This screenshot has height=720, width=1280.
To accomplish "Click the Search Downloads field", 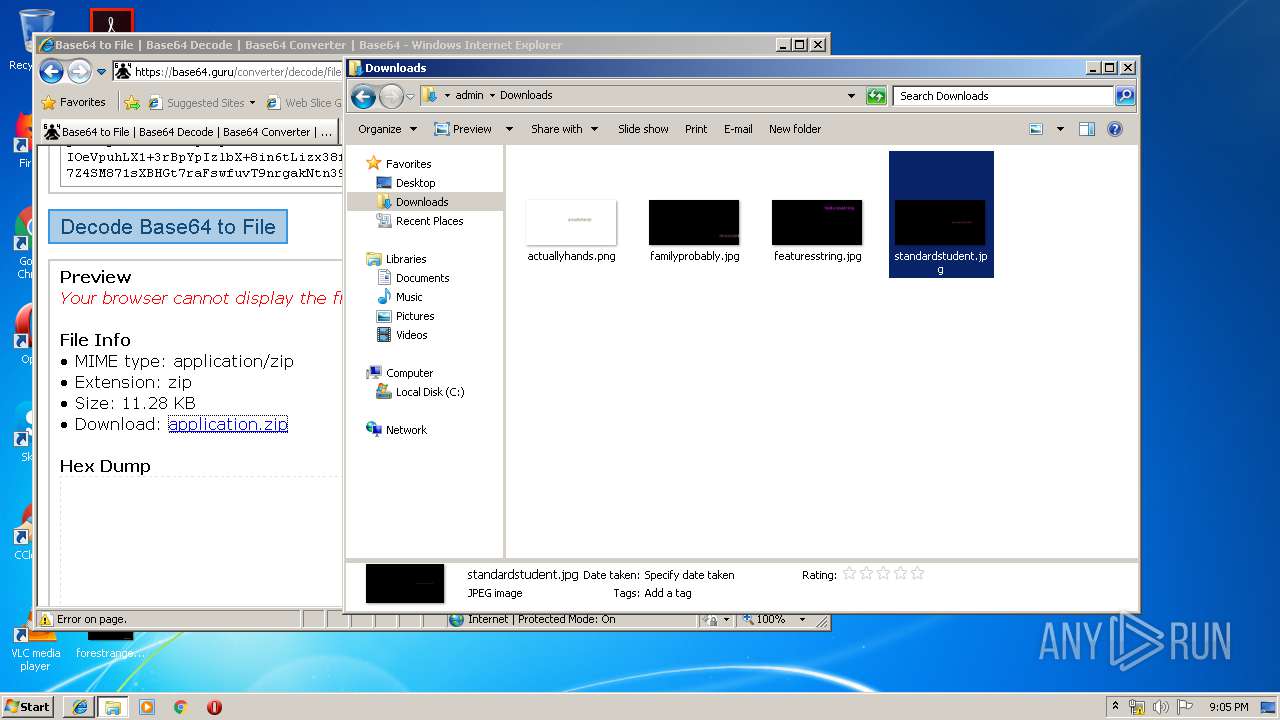I will pyautogui.click(x=1003, y=96).
